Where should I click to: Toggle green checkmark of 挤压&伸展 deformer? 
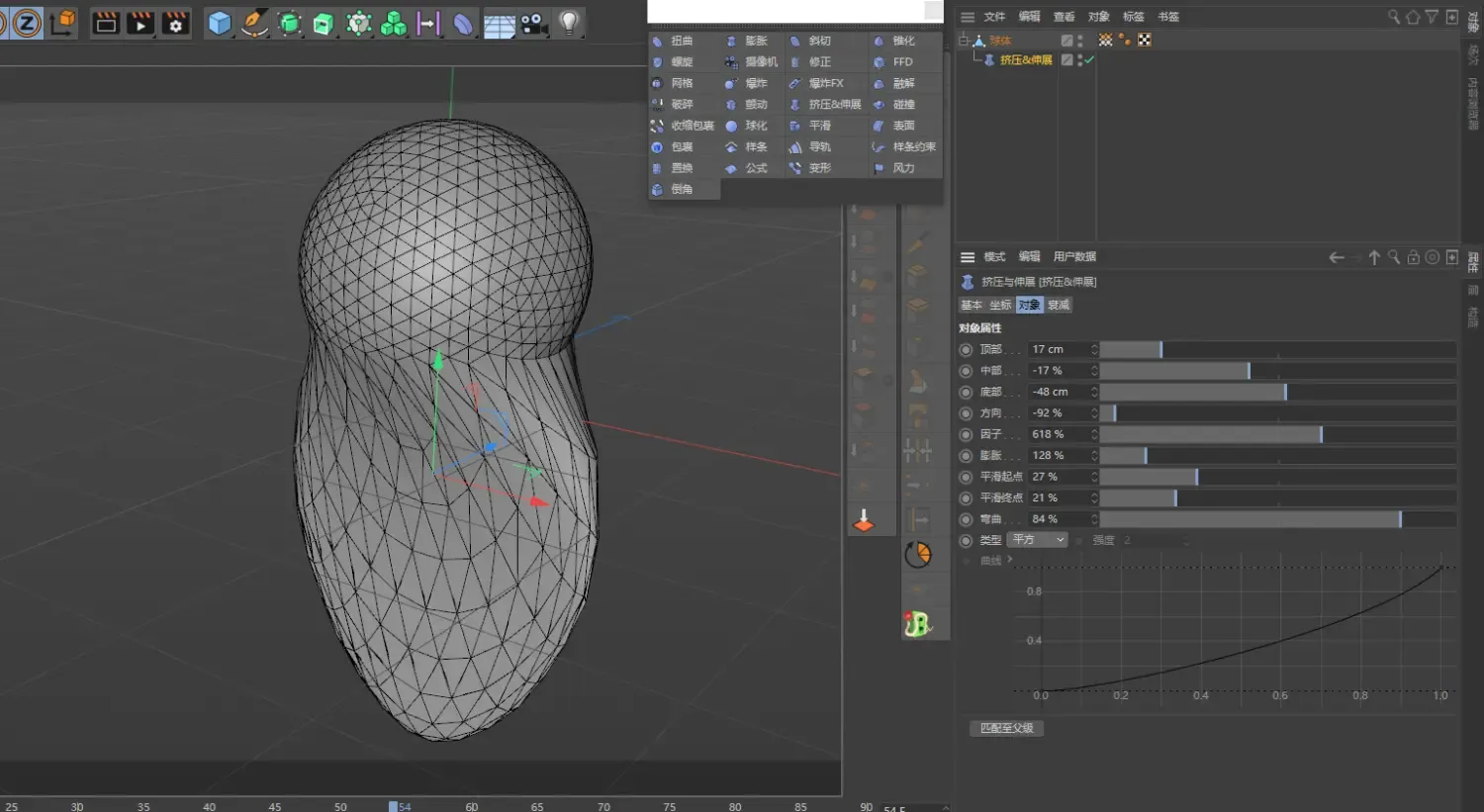coord(1089,60)
